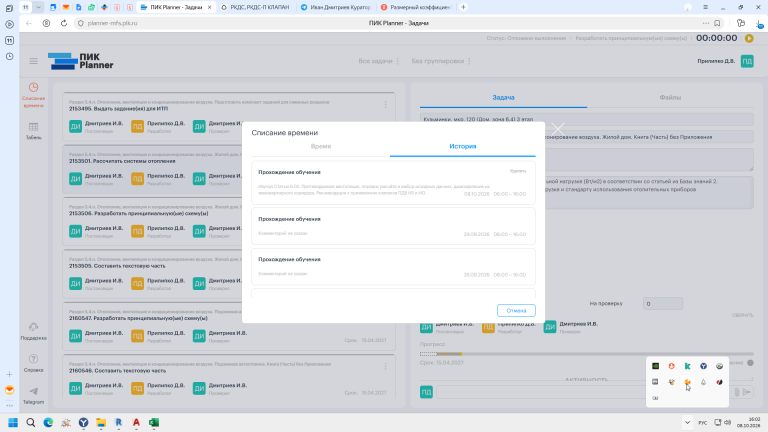Viewport: 768px width, 432px height.
Task: Open Табель in the sidebar
Action: click(33, 131)
